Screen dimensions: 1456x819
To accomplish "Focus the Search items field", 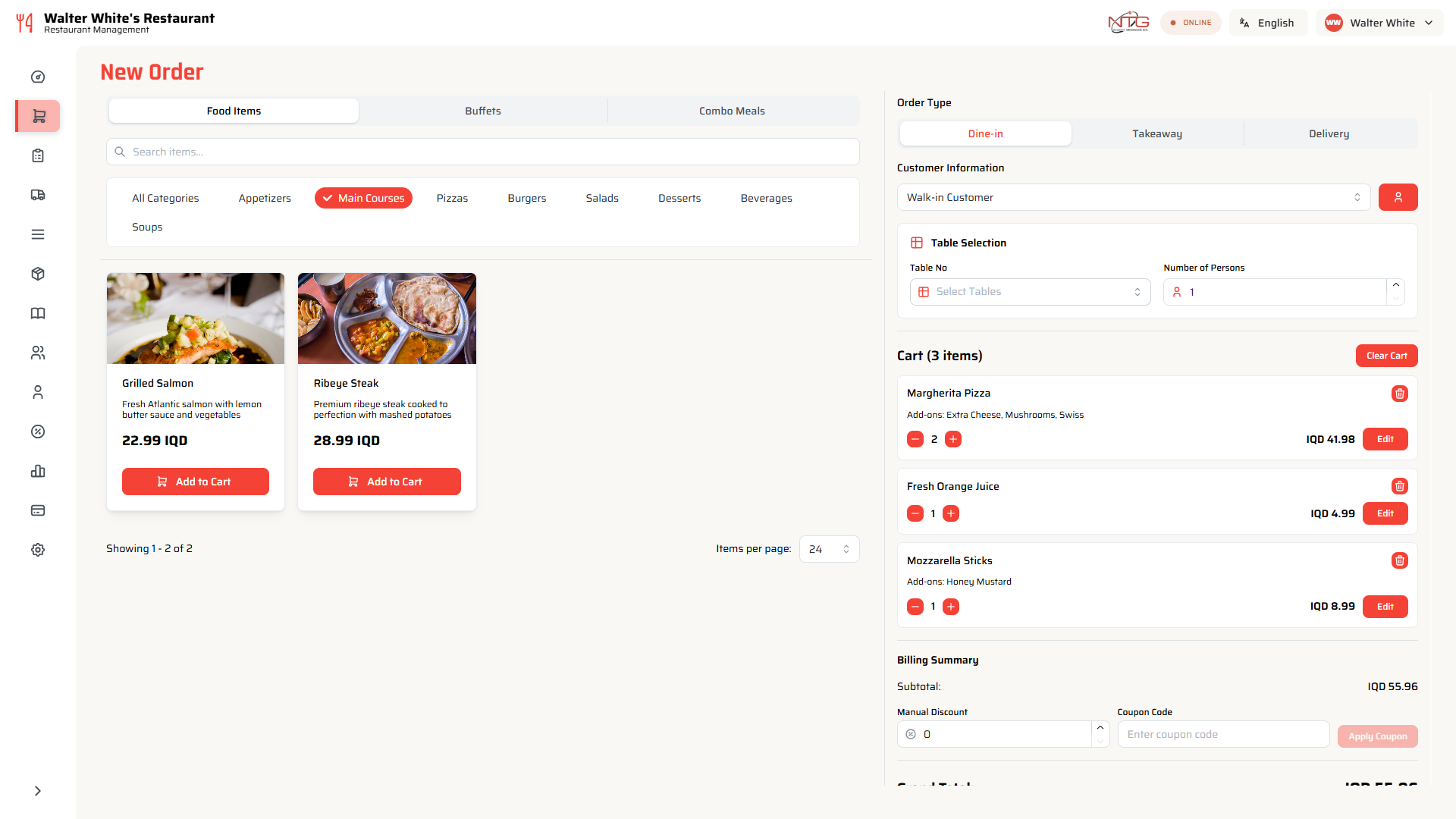I will [483, 152].
